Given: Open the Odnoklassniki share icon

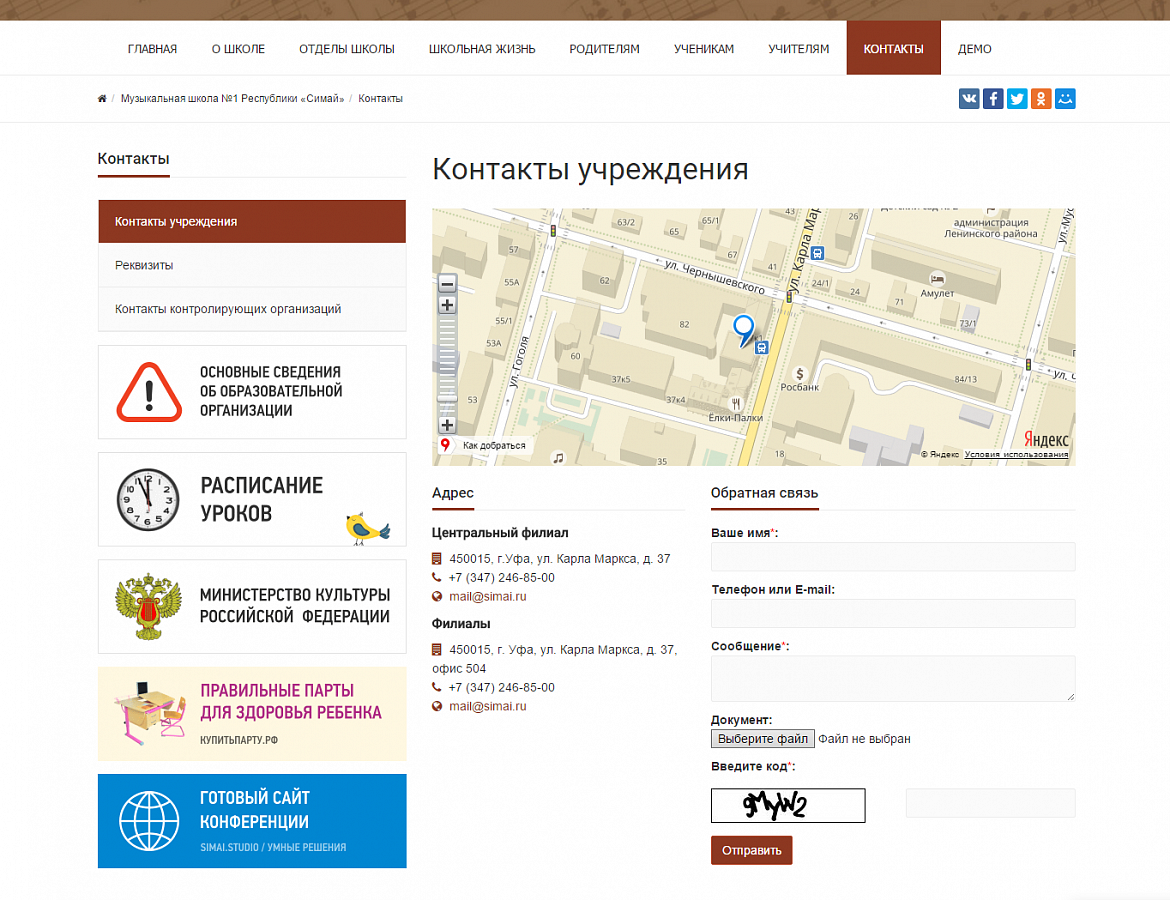Looking at the screenshot, I should click(x=1041, y=99).
